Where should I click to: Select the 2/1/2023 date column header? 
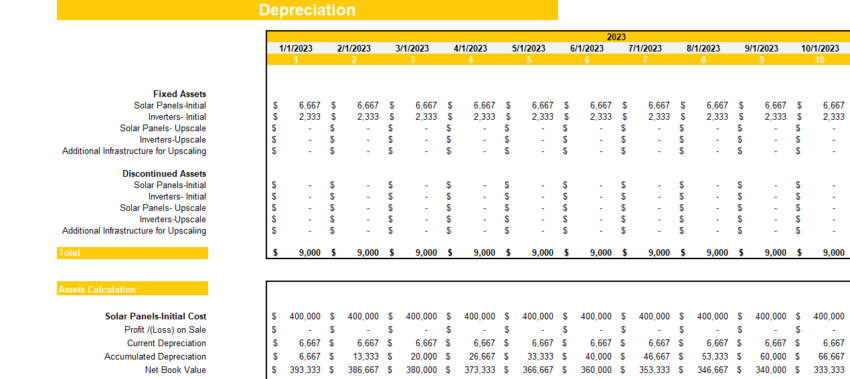pos(354,49)
